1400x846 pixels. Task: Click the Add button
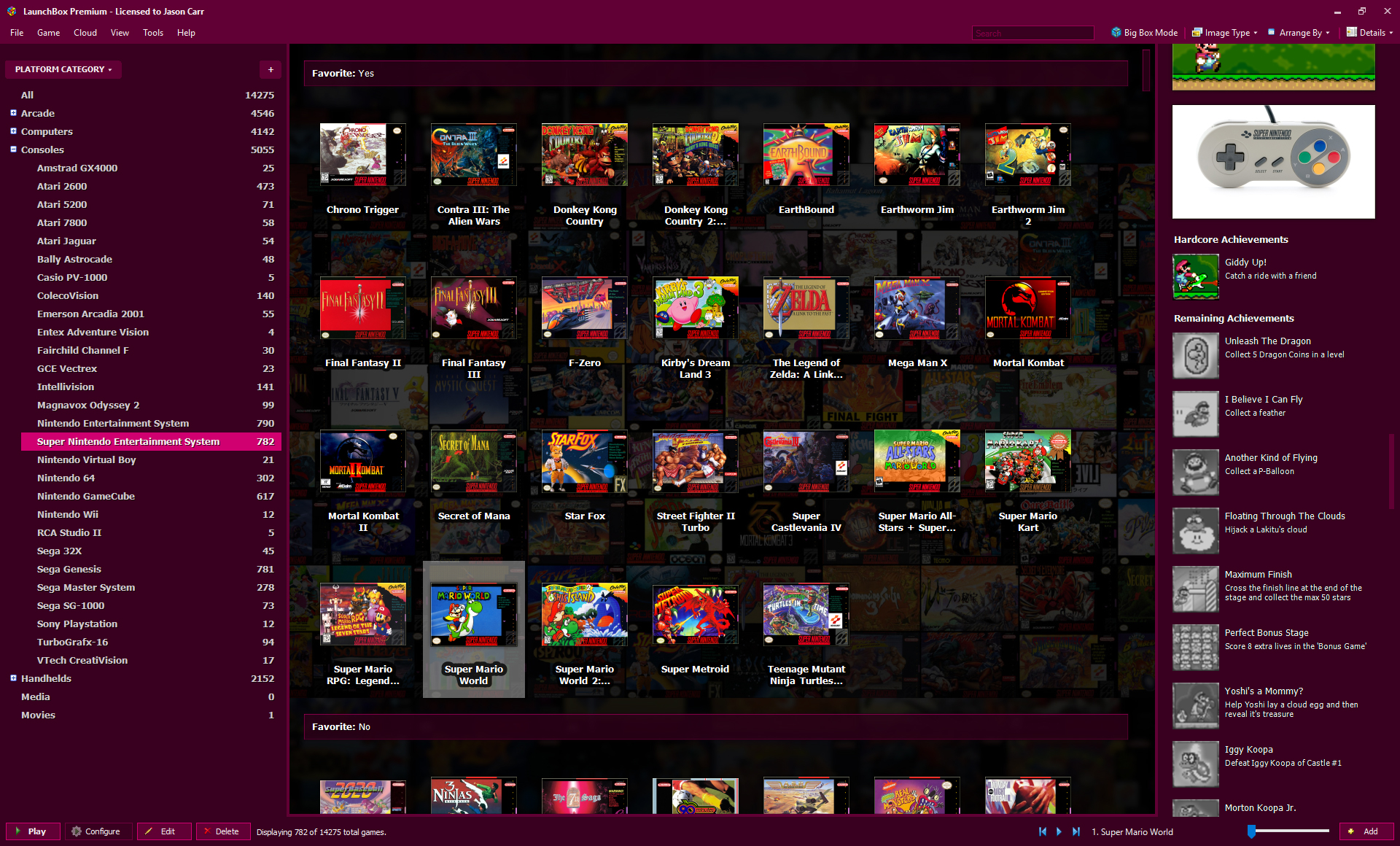click(1366, 831)
